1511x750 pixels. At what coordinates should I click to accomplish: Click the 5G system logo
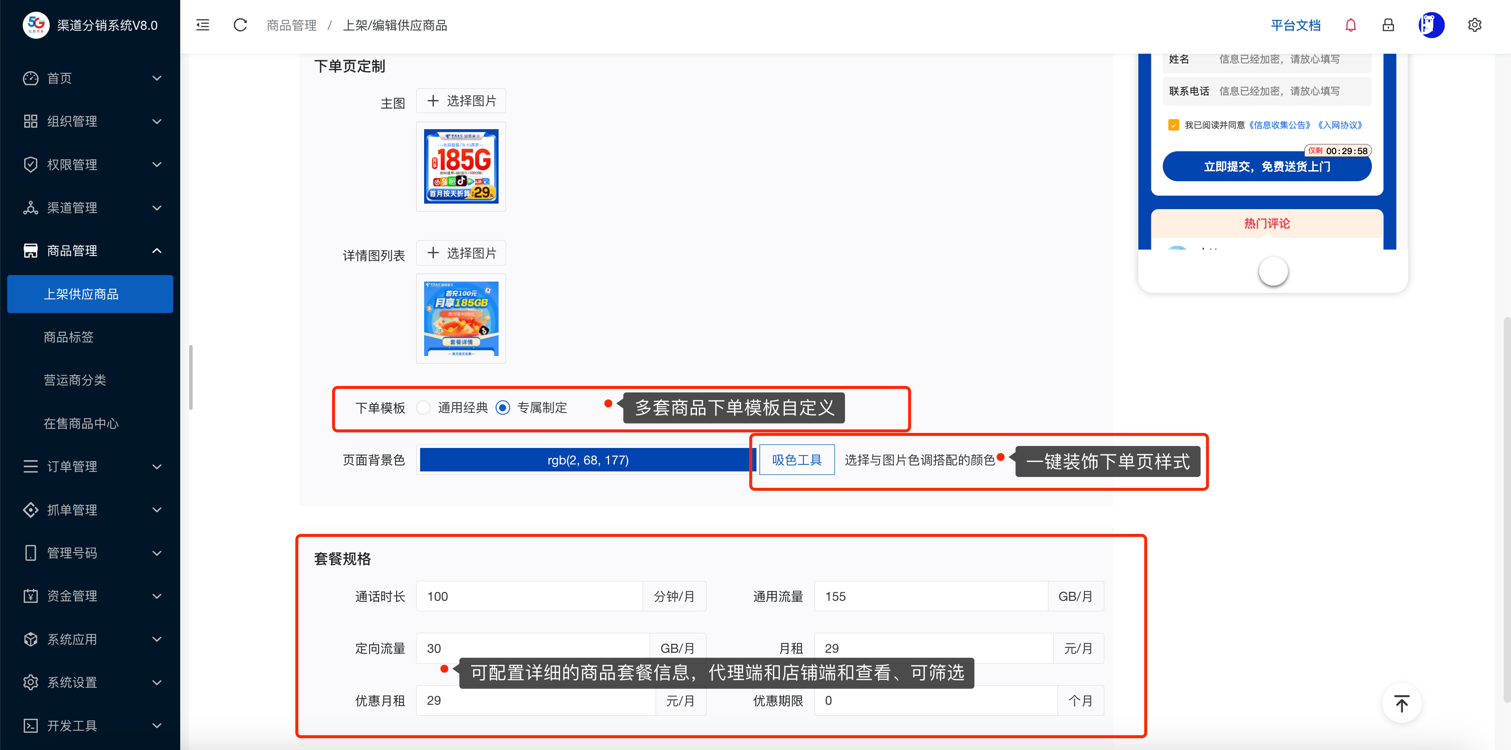(x=36, y=25)
